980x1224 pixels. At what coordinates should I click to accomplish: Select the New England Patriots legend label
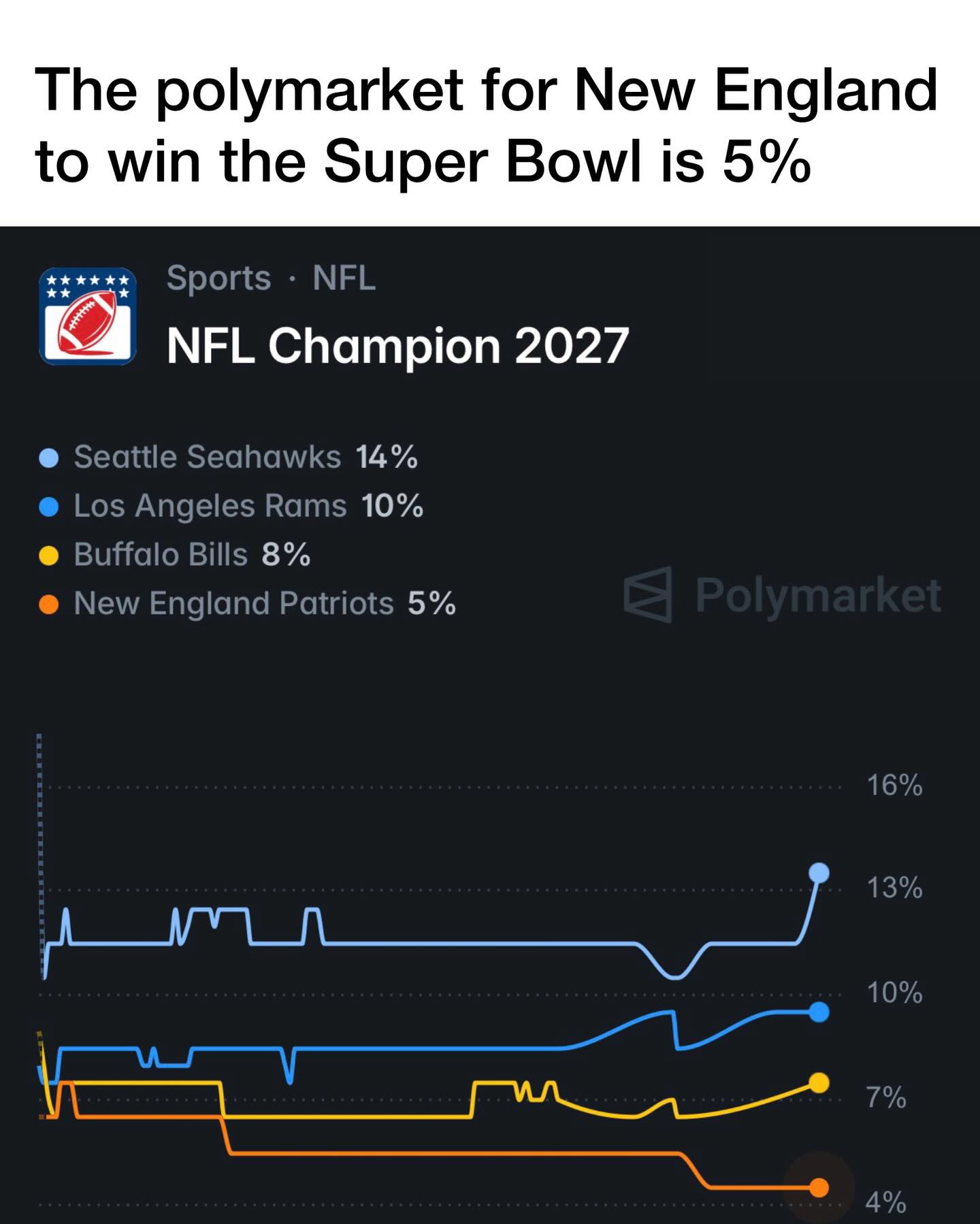(233, 604)
